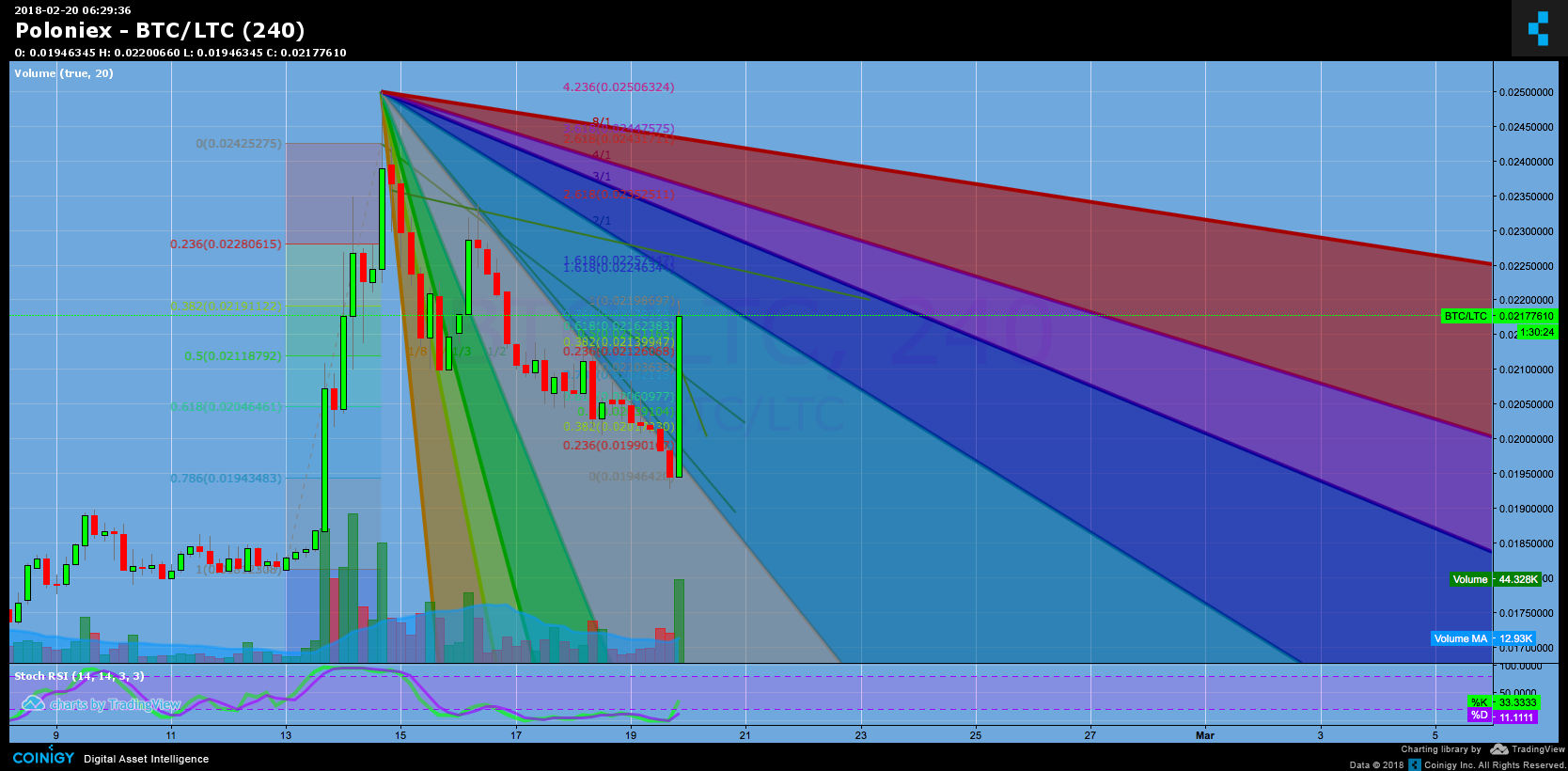Click the 'Digital Asset Intelligence' tagline

click(x=147, y=759)
